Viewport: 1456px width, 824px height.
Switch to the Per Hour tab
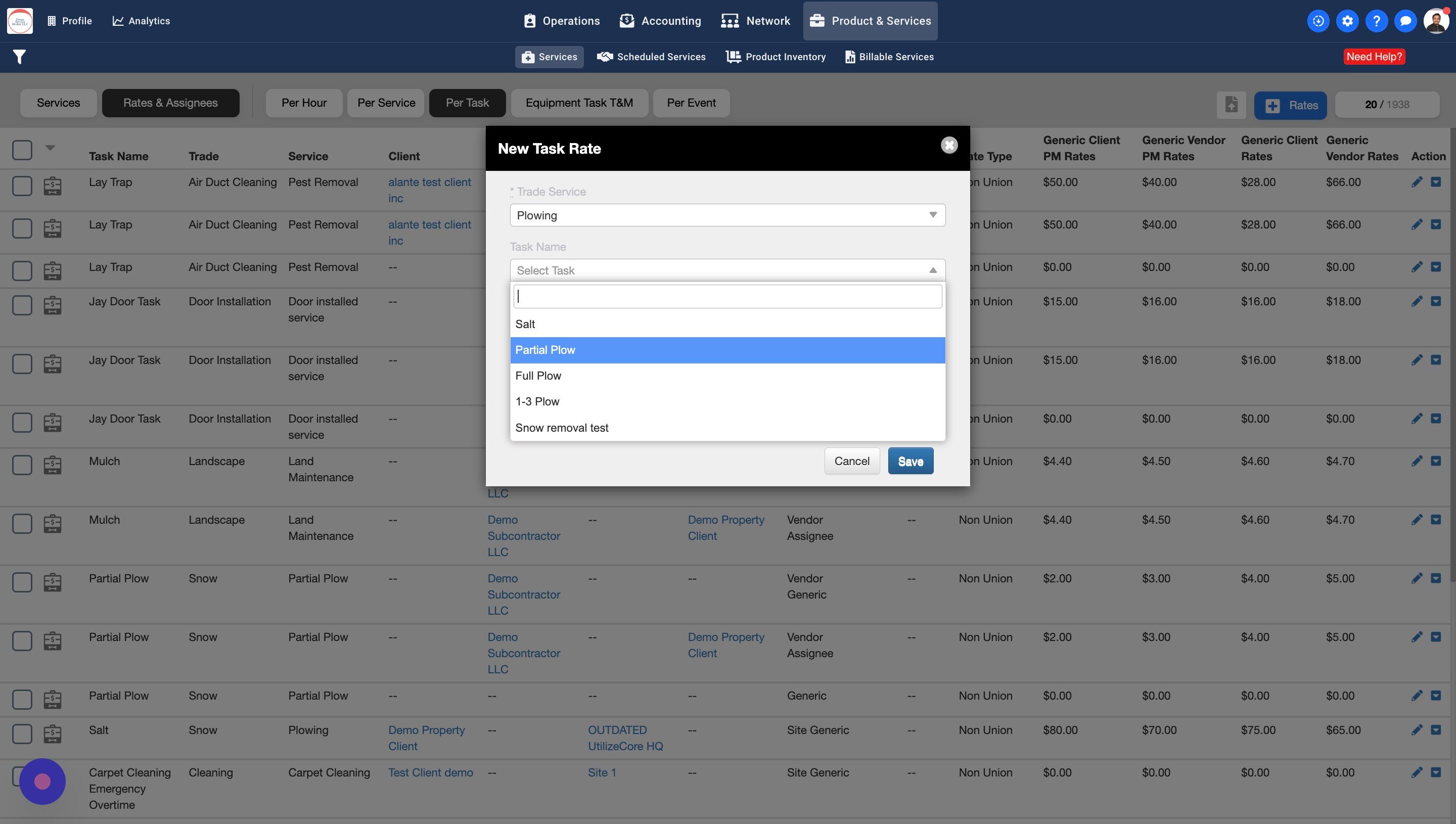304,103
